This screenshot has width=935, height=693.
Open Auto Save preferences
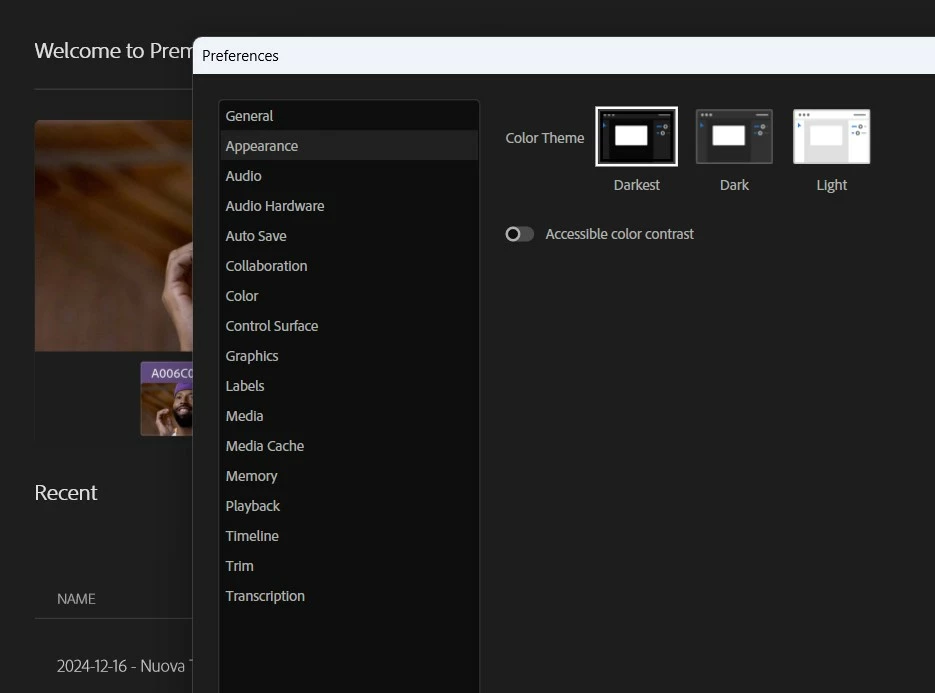point(349,236)
